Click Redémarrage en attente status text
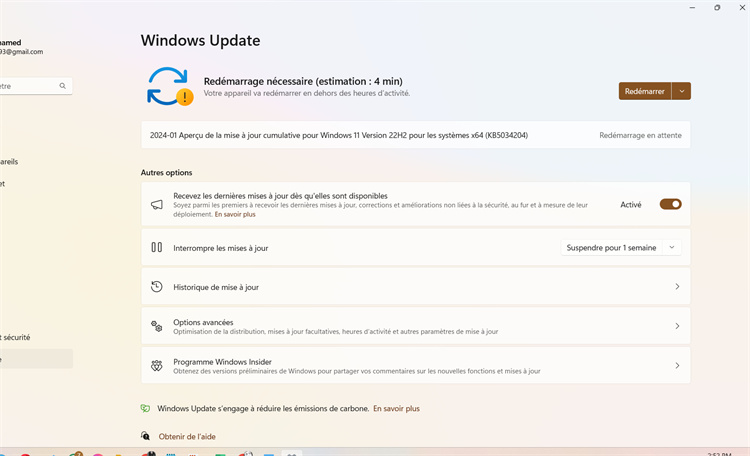 640,135
